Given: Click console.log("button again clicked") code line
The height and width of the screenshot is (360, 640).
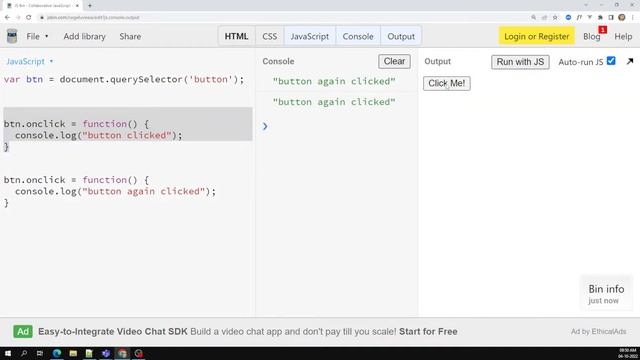Looking at the screenshot, I should point(116,191).
